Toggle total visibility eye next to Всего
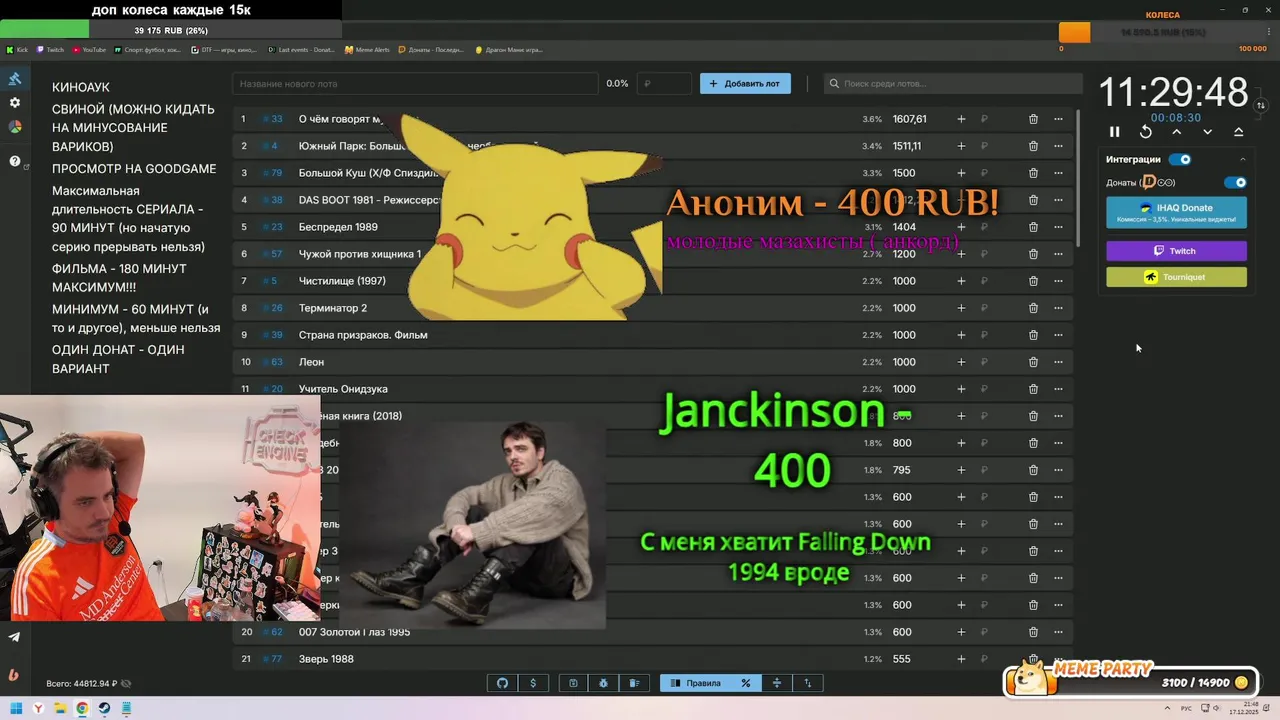 126,684
